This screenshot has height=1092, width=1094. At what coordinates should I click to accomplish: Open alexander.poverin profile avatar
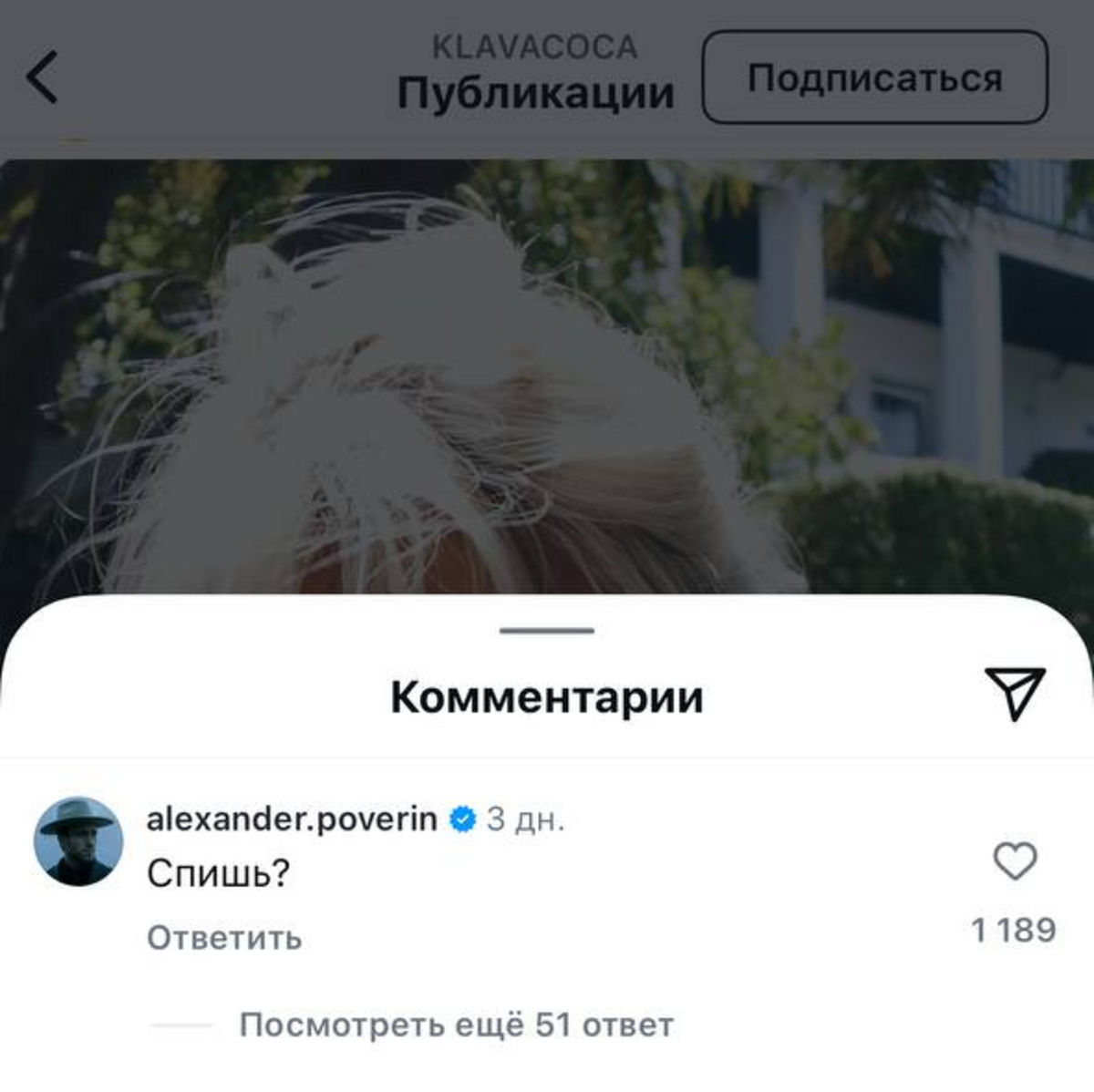coord(78,841)
